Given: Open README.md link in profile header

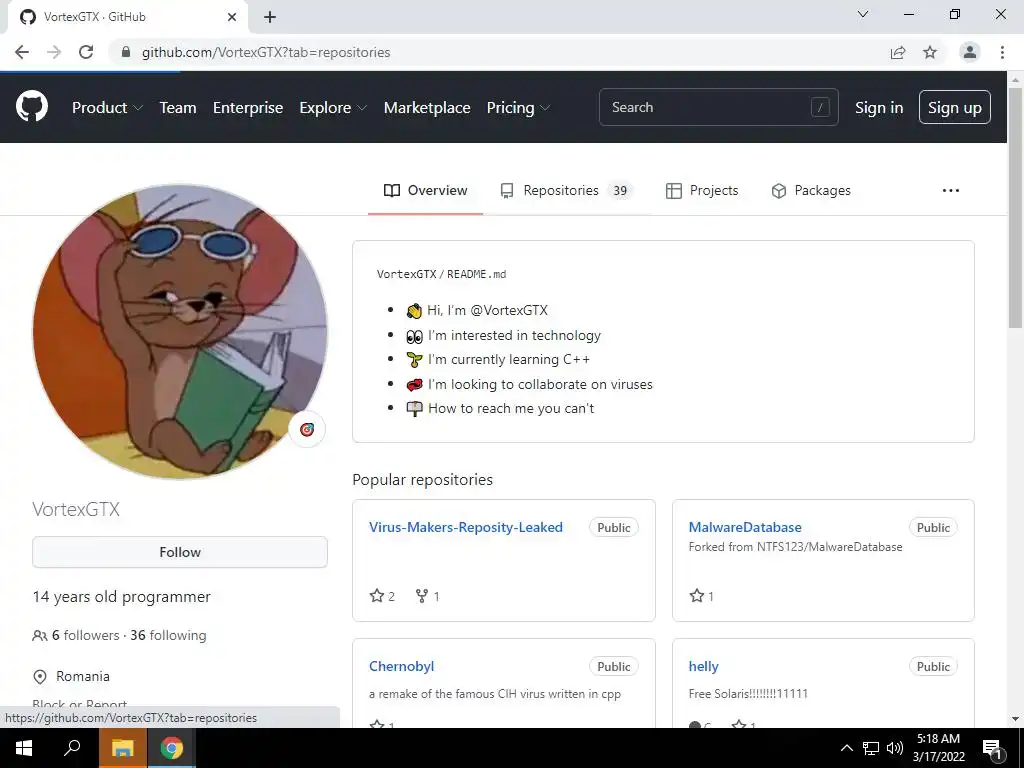Looking at the screenshot, I should coord(477,274).
